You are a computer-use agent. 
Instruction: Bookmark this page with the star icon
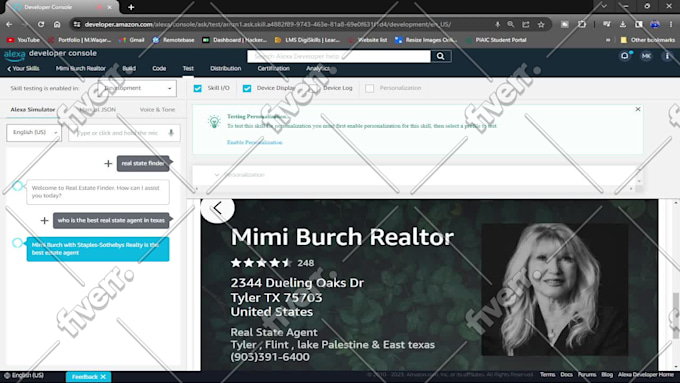pos(541,25)
